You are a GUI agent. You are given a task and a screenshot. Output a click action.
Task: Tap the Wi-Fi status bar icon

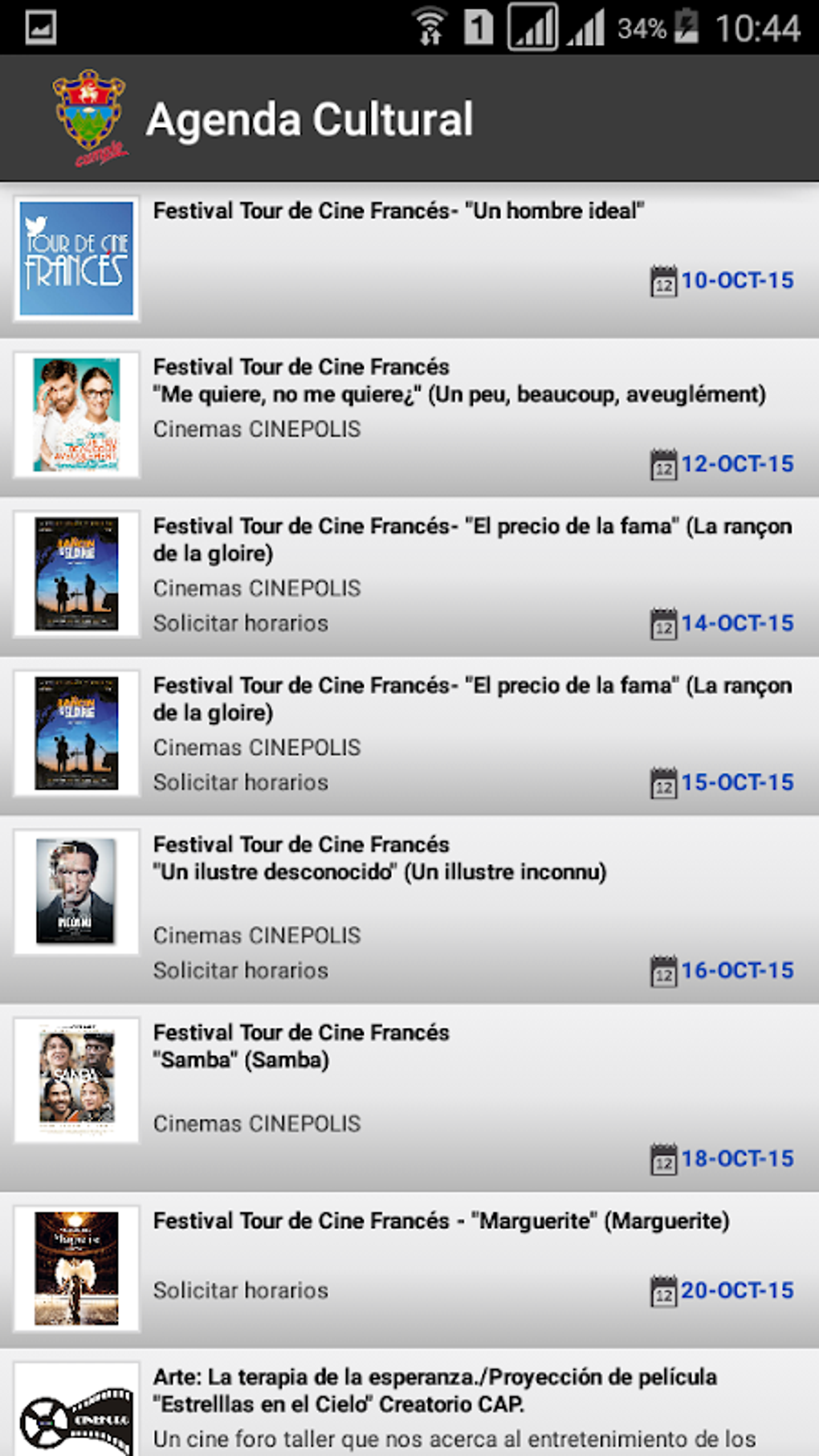tap(430, 27)
